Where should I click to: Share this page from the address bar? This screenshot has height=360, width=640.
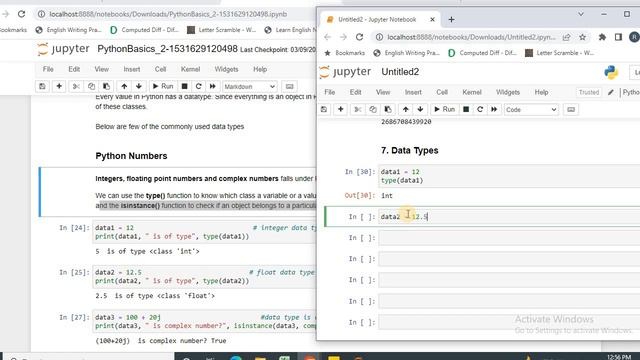[x=566, y=37]
